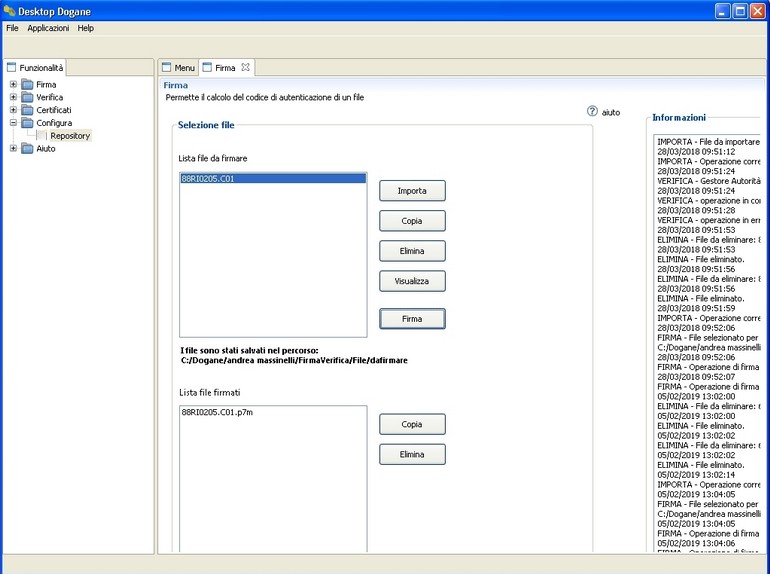Image resolution: width=770 pixels, height=574 pixels.
Task: Select Configura label in tree
Action: coord(54,123)
